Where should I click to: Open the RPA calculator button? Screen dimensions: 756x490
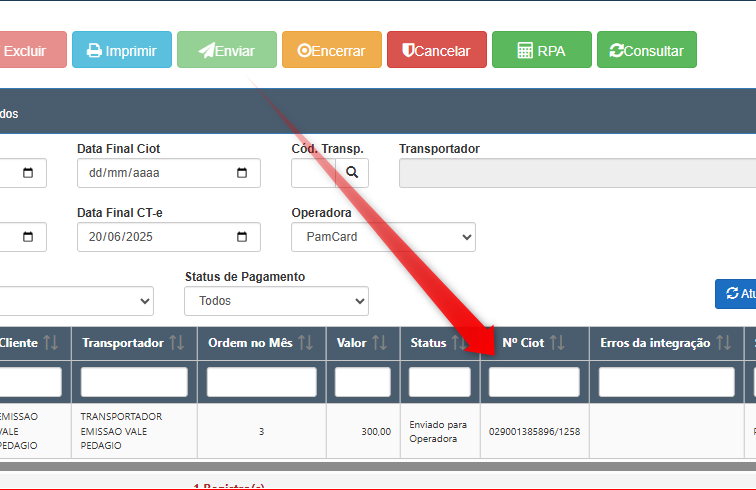[x=541, y=50]
